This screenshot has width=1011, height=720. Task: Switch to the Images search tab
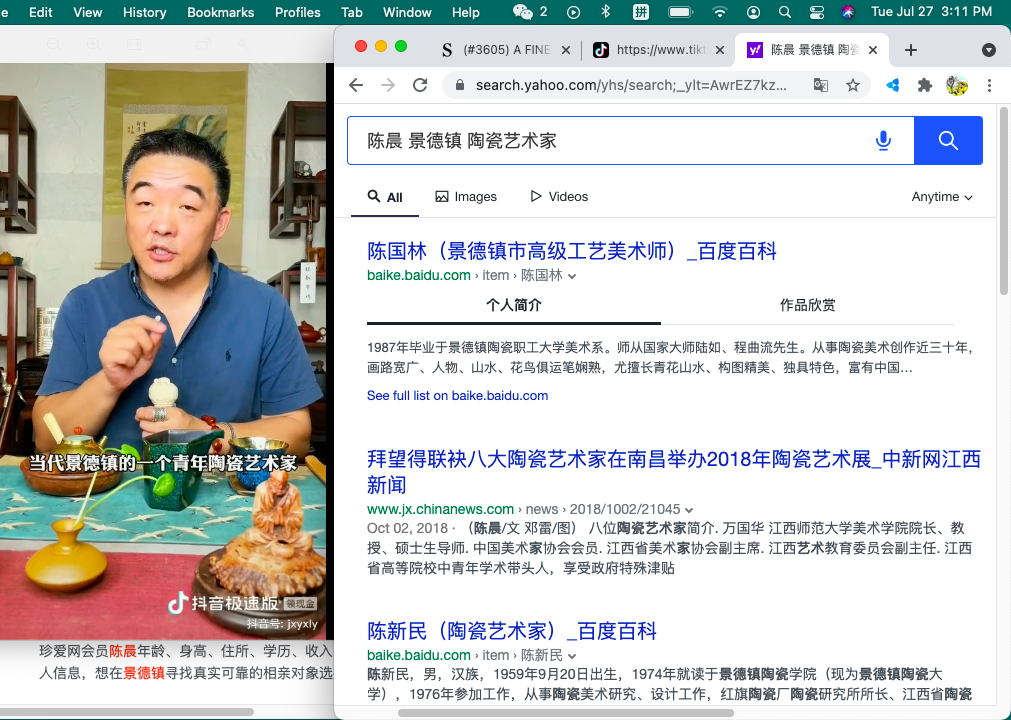[x=466, y=197]
